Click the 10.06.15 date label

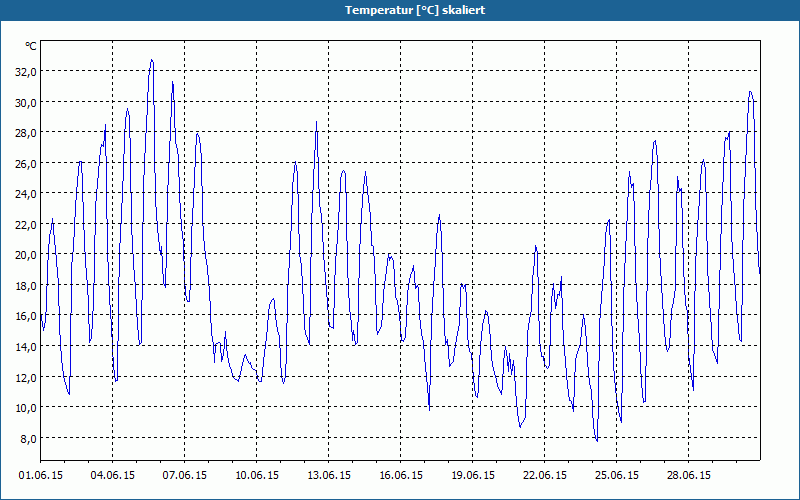[x=257, y=475]
